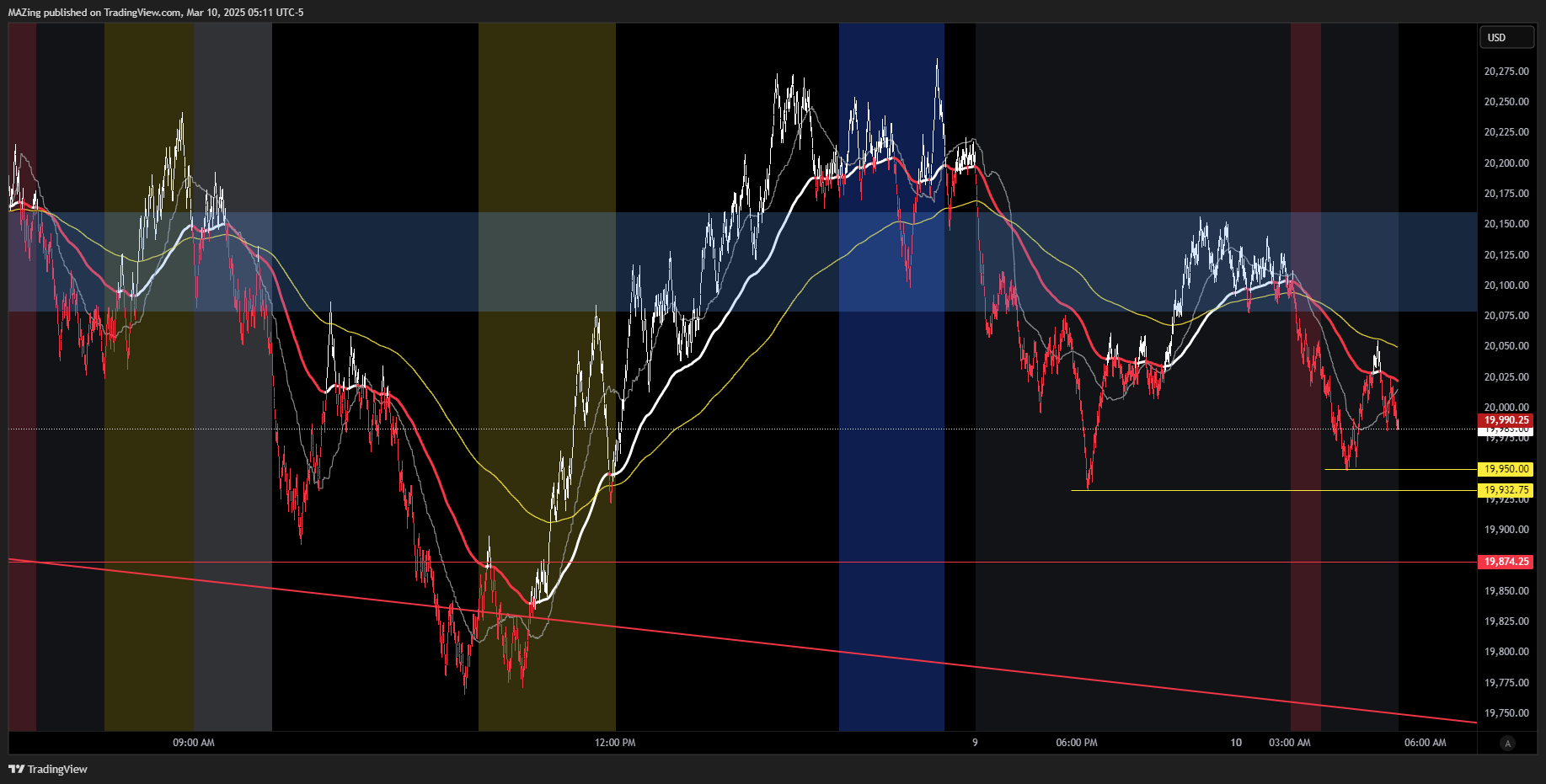1546x784 pixels.
Task: Select the yellow 19,950.00 price label
Action: pyautogui.click(x=1506, y=469)
